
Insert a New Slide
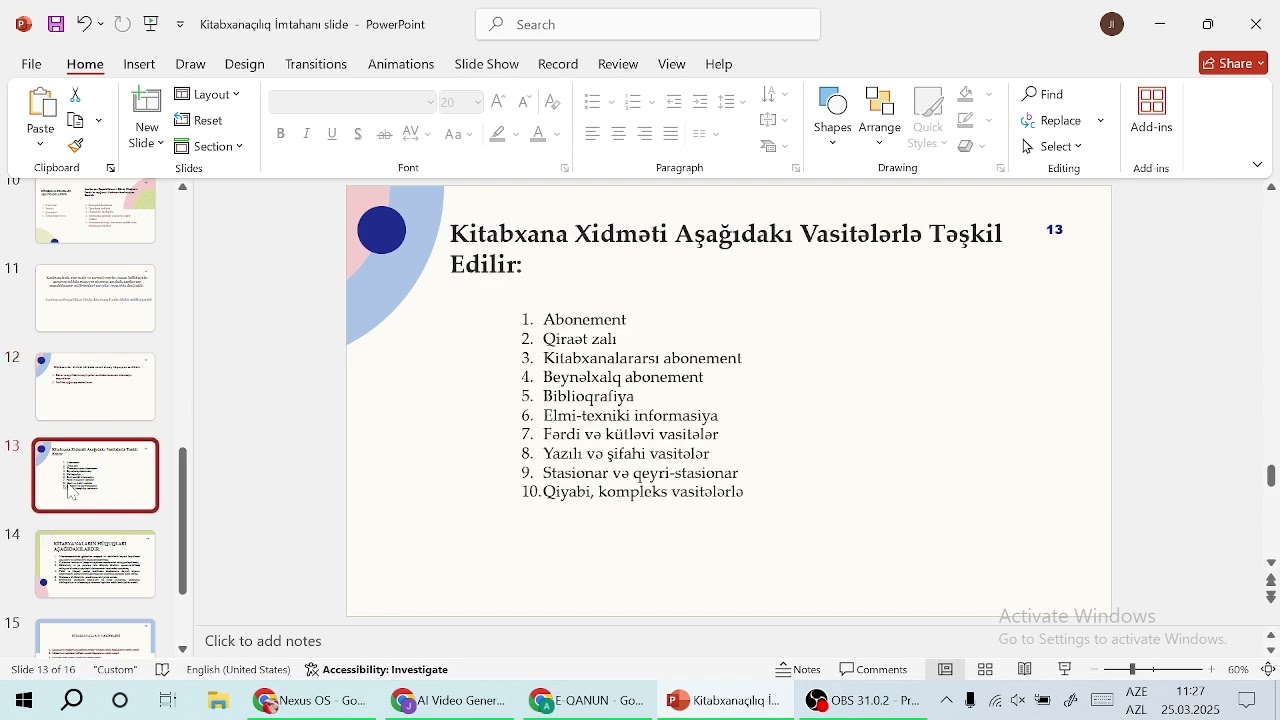tap(147, 119)
